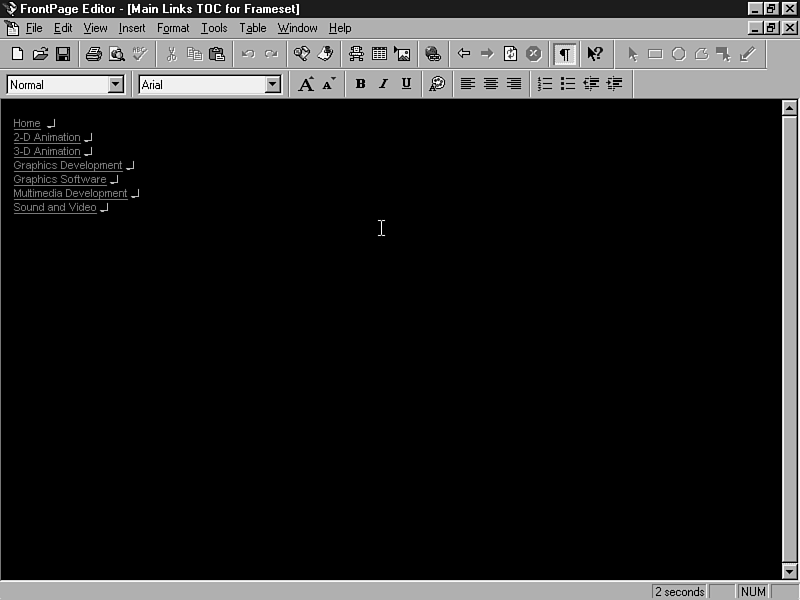The width and height of the screenshot is (800, 600).
Task: Expand the Arial font dropdown
Action: point(272,85)
